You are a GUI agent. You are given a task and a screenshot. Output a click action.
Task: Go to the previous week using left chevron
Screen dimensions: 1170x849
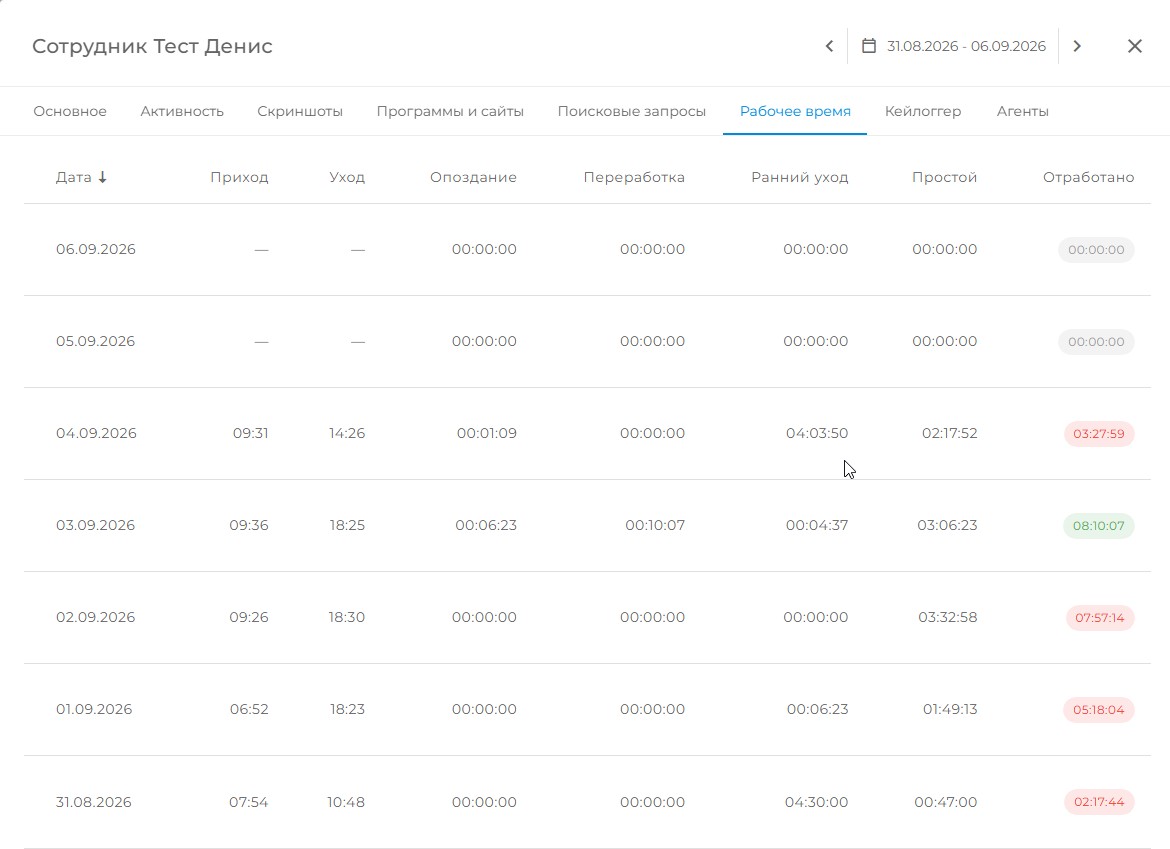(829, 46)
